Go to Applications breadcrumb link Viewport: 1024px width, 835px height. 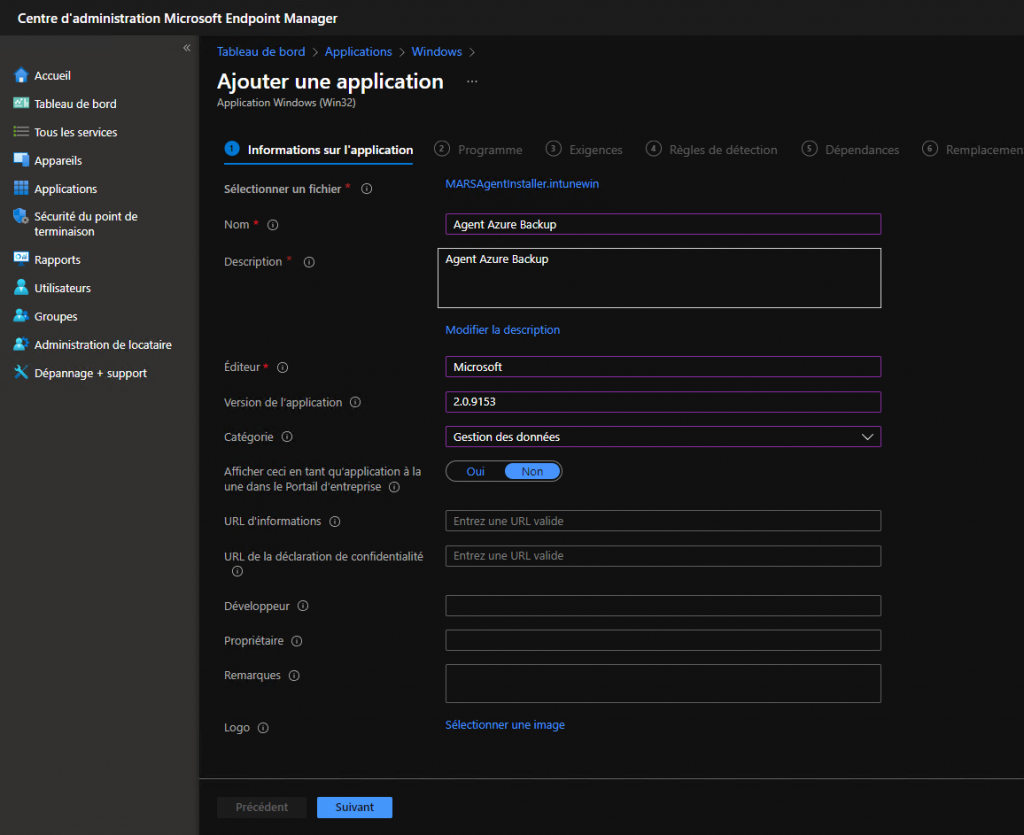(x=359, y=52)
